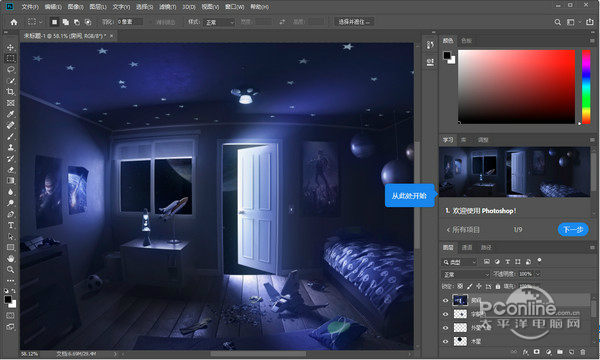This screenshot has height=360, width=600.
Task: Select the Pen tool
Action: click(x=10, y=214)
